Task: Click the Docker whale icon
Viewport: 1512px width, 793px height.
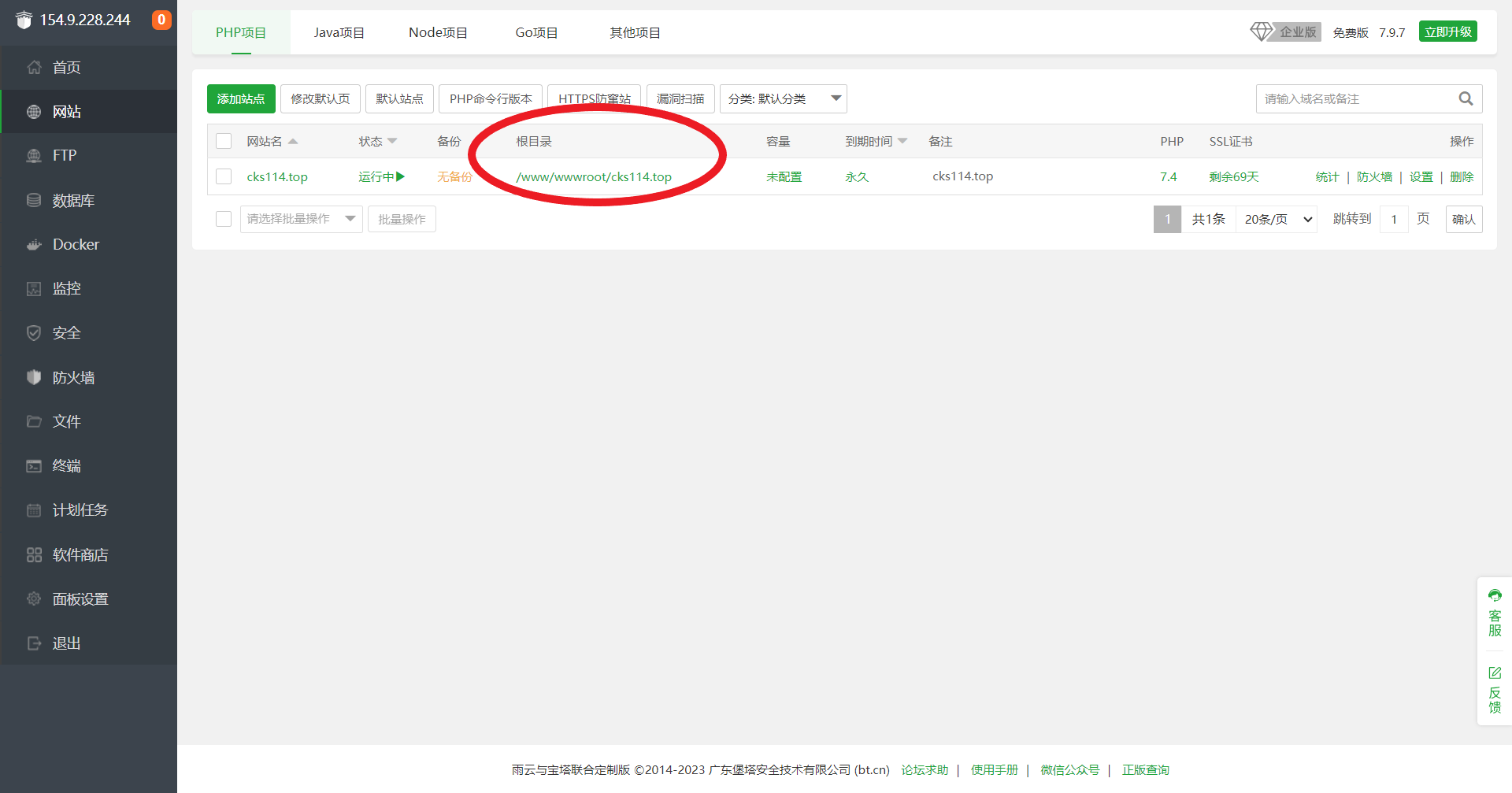Action: pos(34,244)
